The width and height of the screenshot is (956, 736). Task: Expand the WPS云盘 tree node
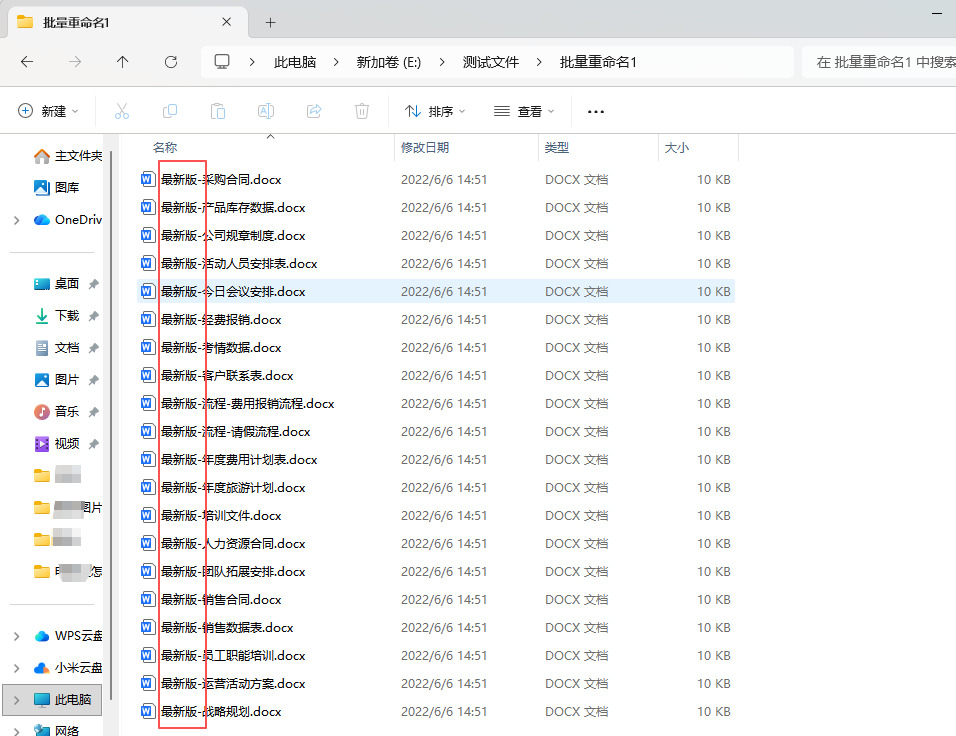(16, 636)
